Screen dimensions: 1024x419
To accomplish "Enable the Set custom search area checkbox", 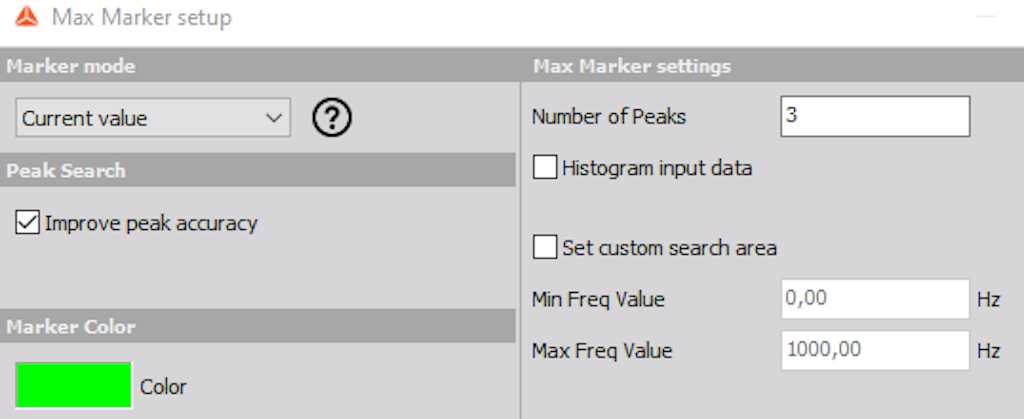I will [x=545, y=247].
